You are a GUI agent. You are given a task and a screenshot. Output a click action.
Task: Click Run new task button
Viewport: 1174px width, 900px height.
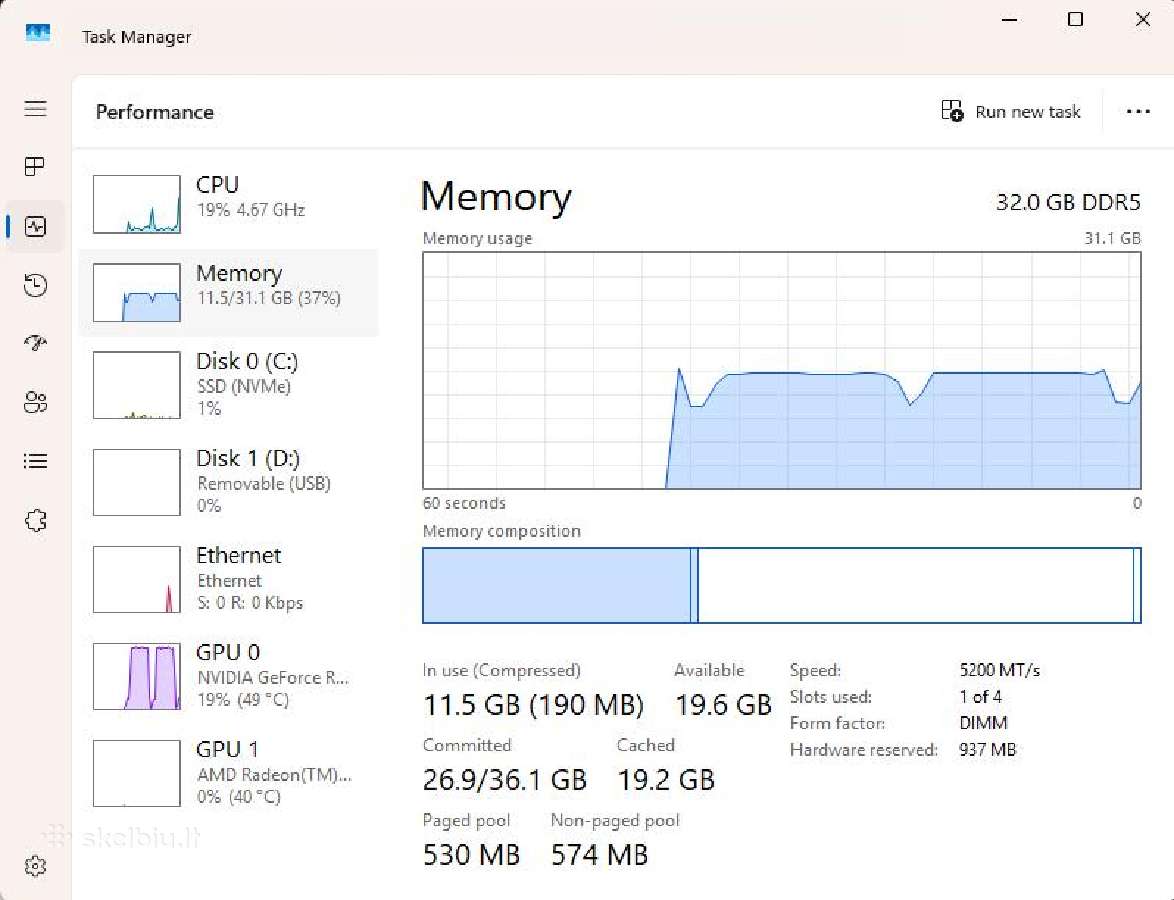[x=1011, y=112]
